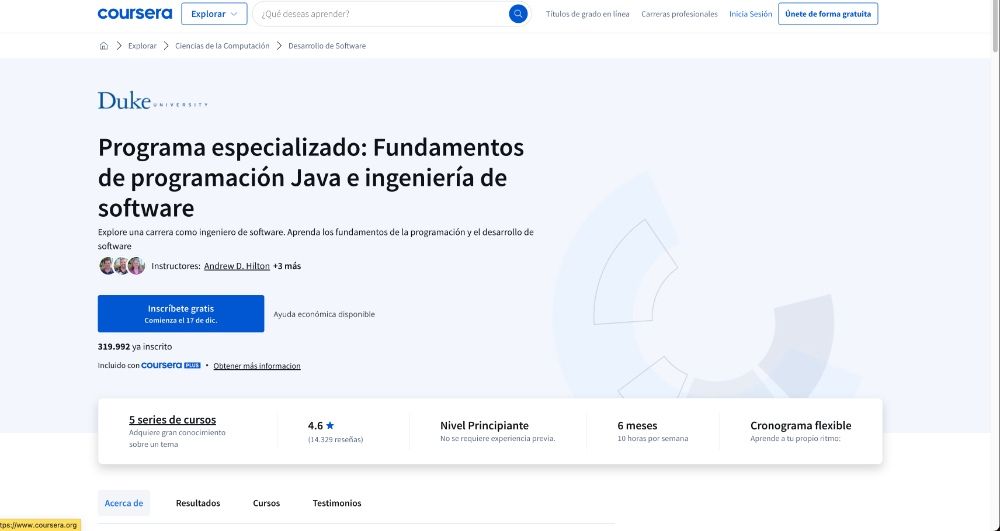
Task: Select the 'Acerca de' tab
Action: click(x=124, y=503)
